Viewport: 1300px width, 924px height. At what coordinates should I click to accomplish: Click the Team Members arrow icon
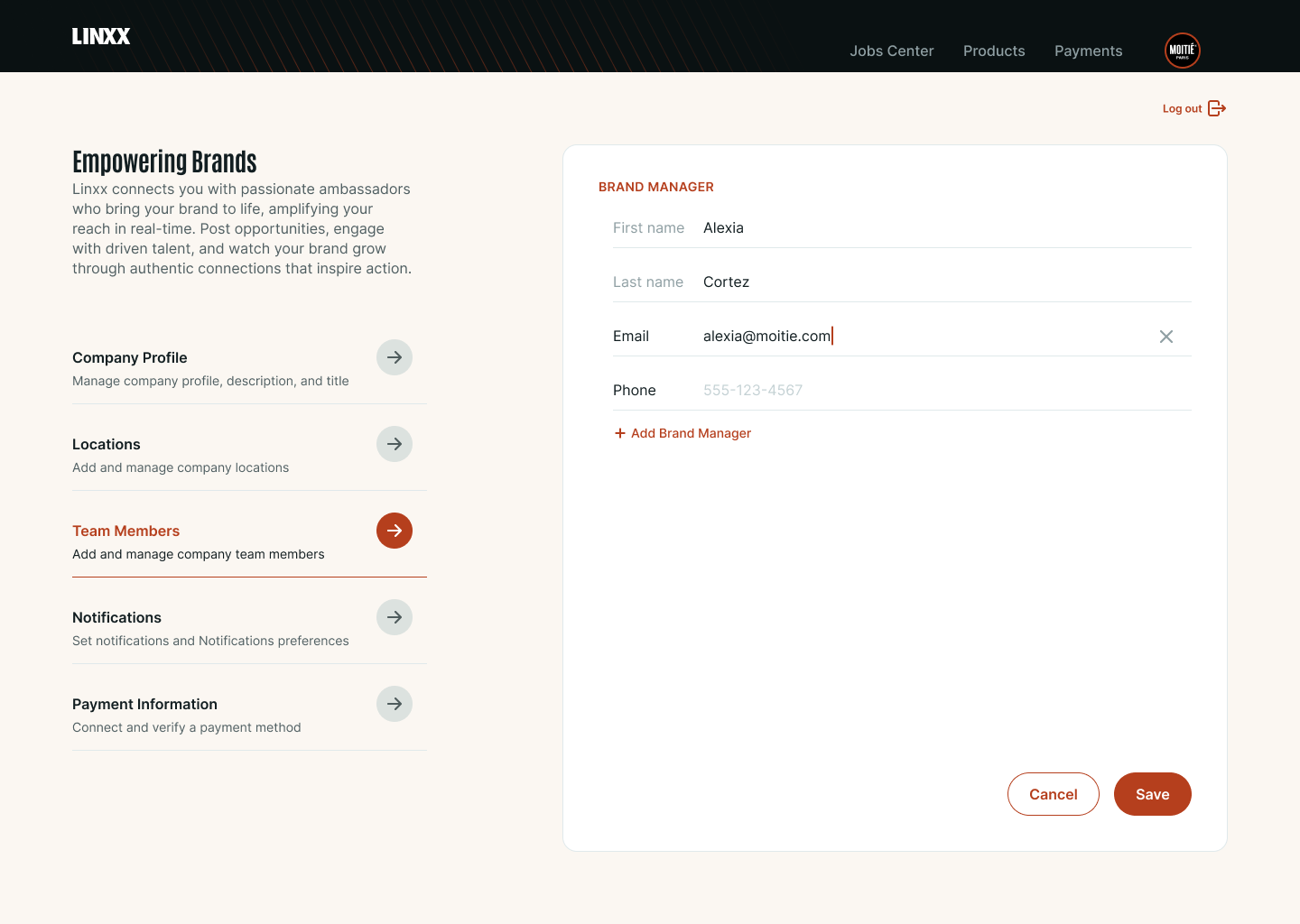tap(395, 531)
